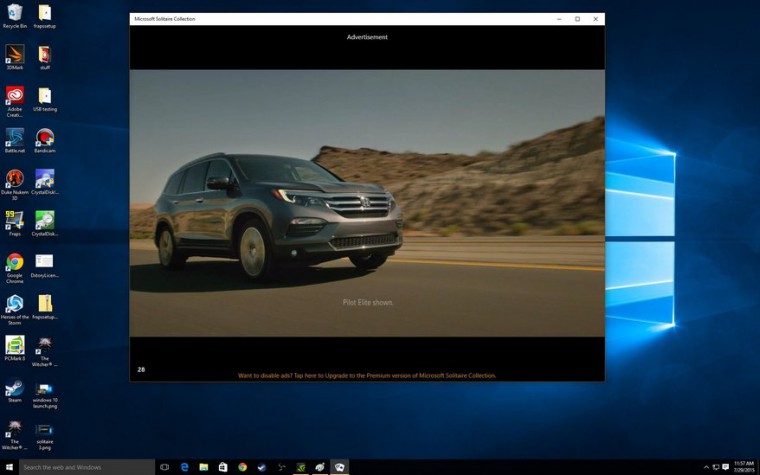The height and width of the screenshot is (475, 760).
Task: Open the NVIDIA icon on the taskbar
Action: click(x=301, y=467)
